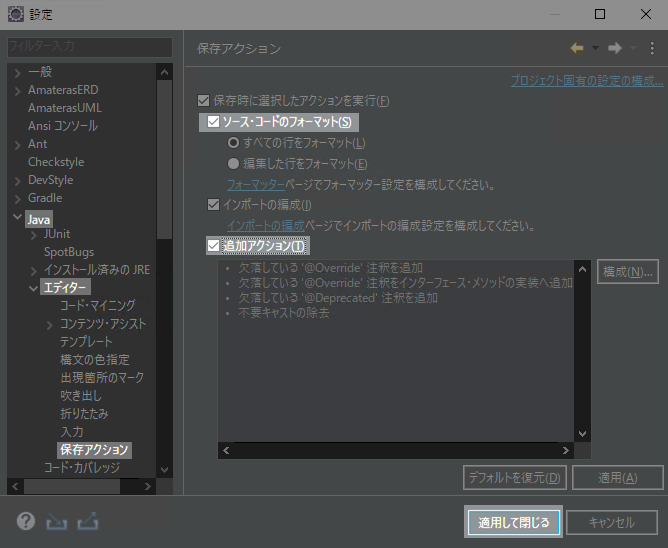
Task: Click actions list scrollbar up arrow
Action: click(582, 269)
